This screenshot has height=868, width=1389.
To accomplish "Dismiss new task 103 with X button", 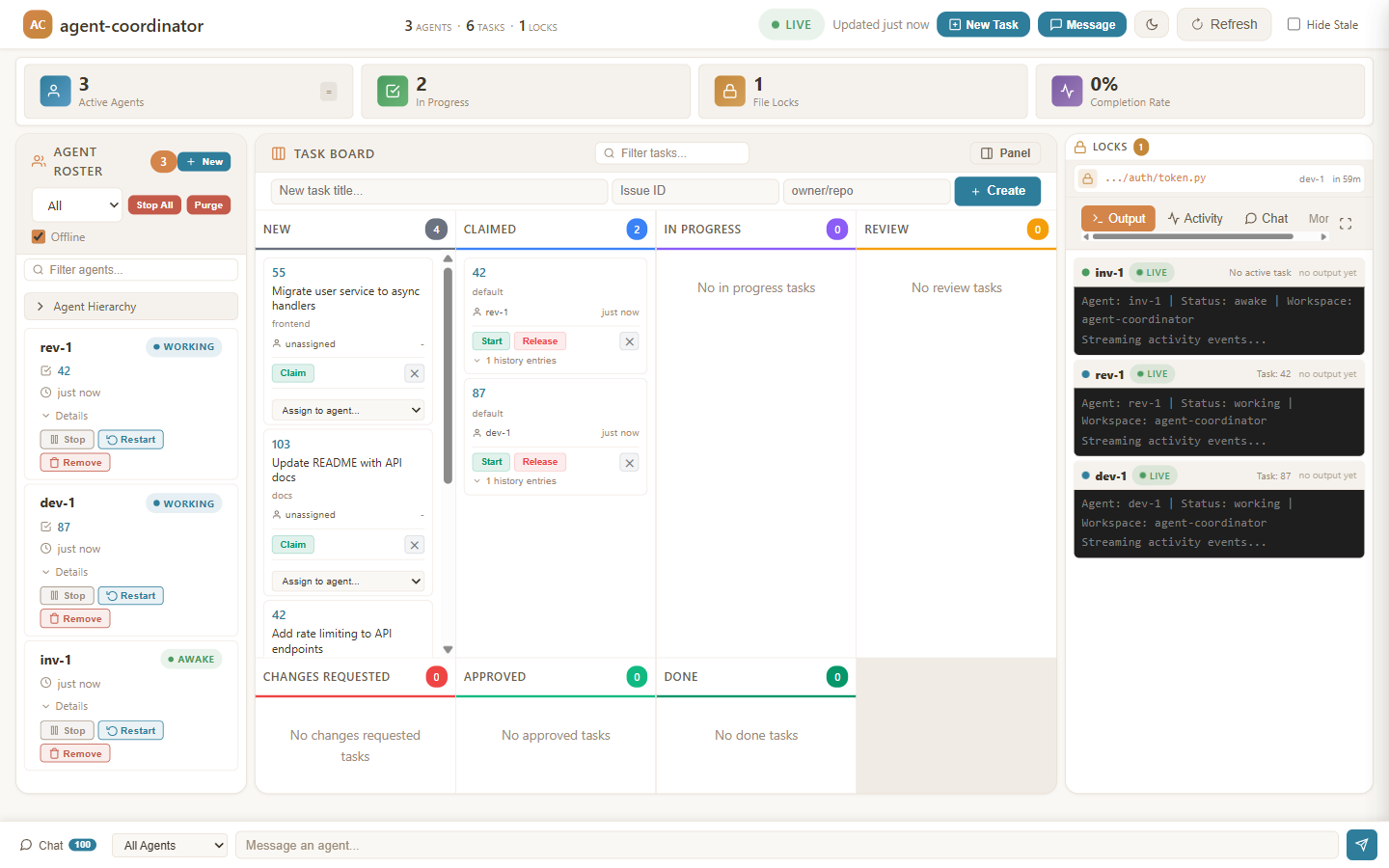I will 415,545.
